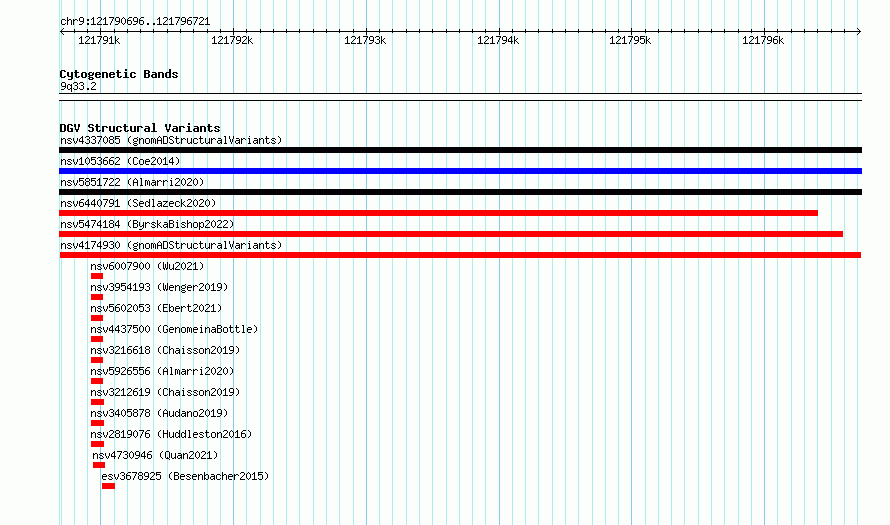
Task: Select the nsv4174930 gnomAD red bar
Action: [460, 255]
